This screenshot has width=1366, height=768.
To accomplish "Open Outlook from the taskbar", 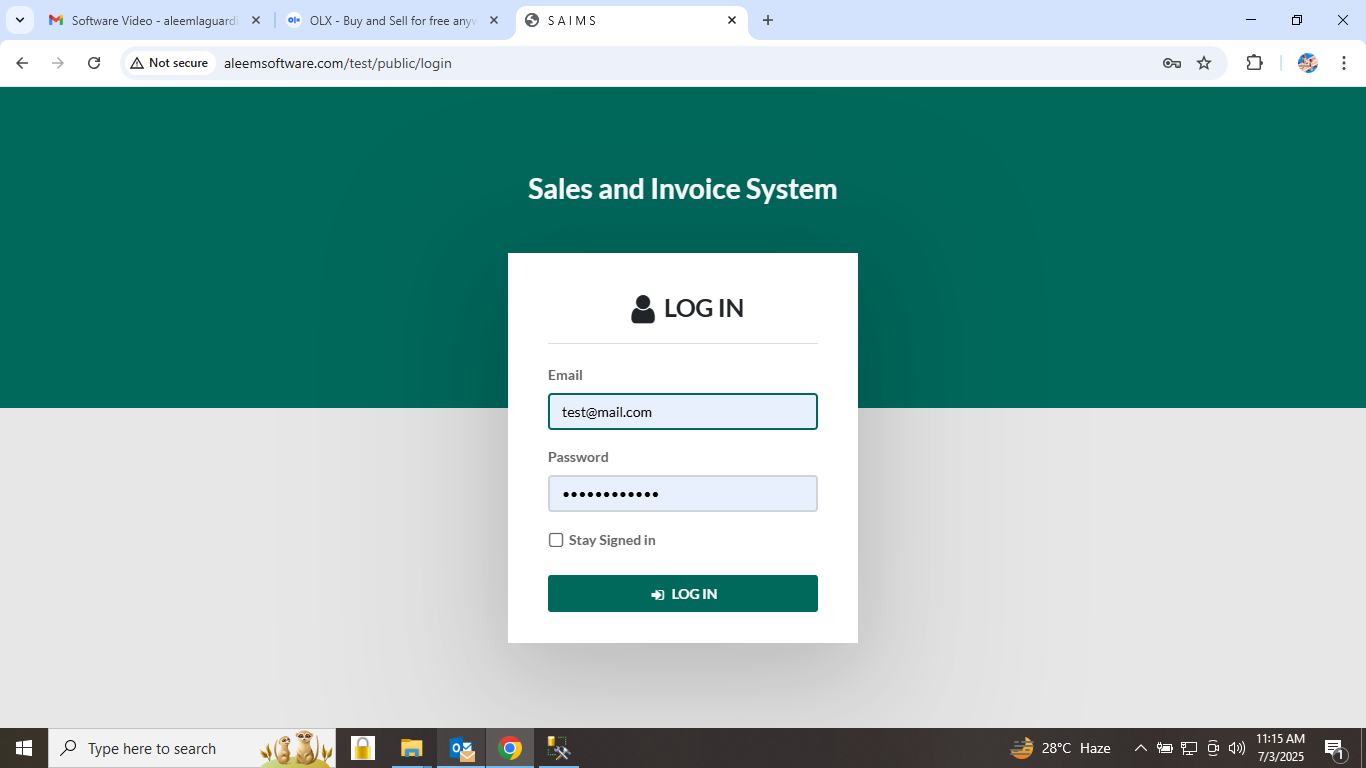I will coord(461,748).
